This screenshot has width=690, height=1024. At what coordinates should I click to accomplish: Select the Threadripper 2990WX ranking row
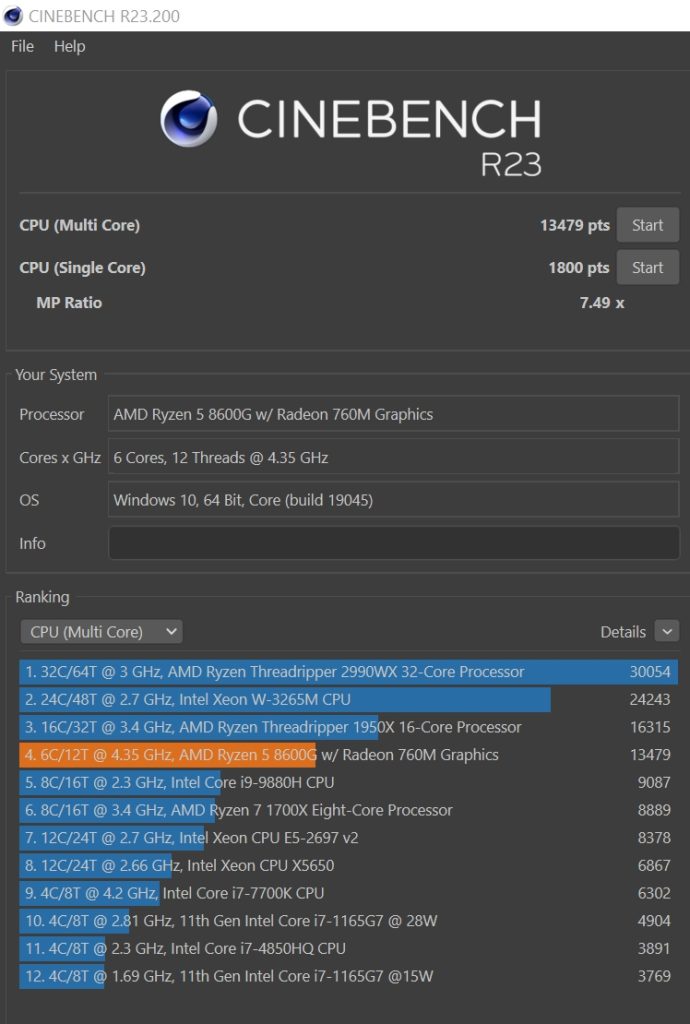pos(349,672)
